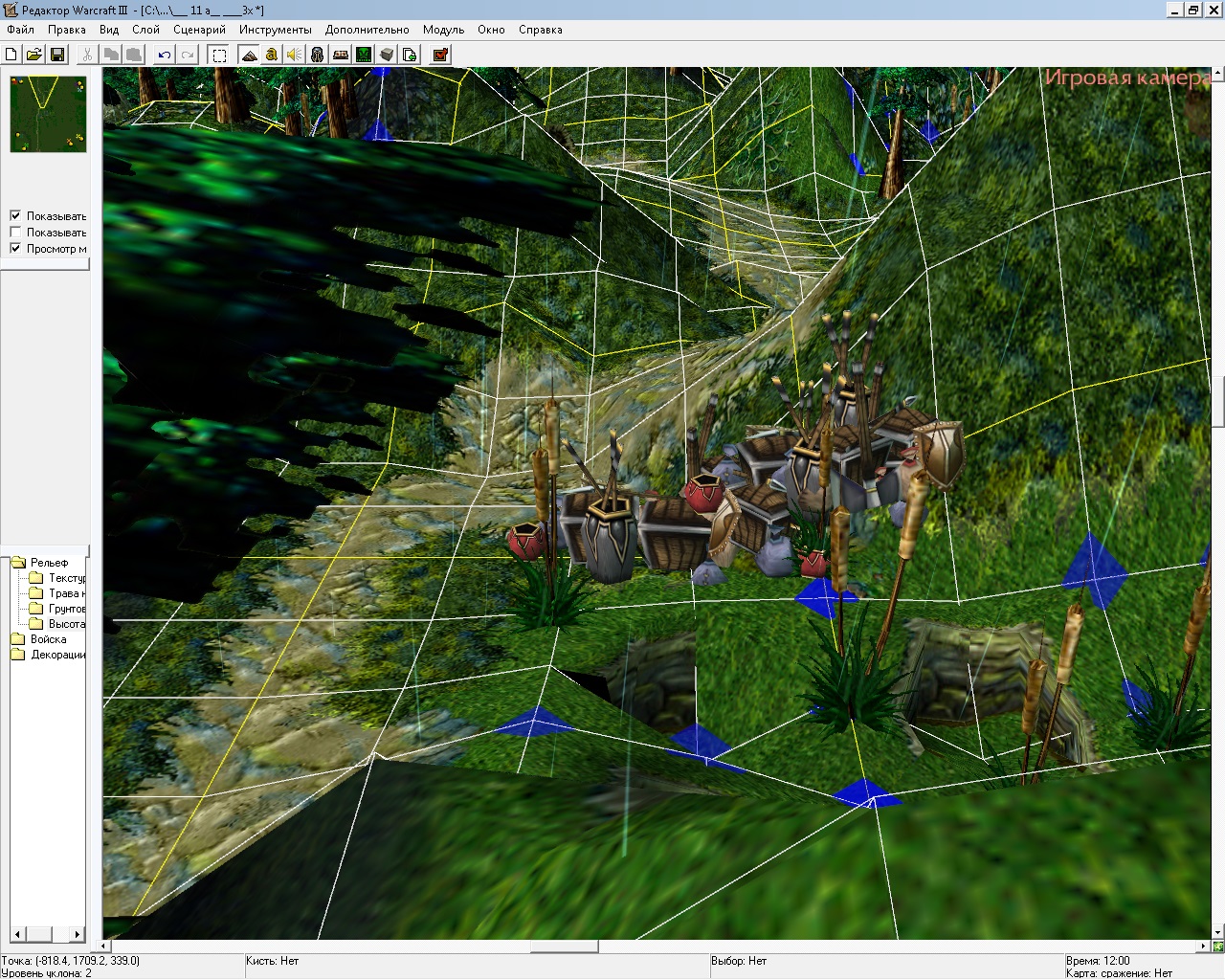Viewport: 1225px width, 980px height.
Task: Click the left panel scroll-left arrow
Action: point(17,934)
